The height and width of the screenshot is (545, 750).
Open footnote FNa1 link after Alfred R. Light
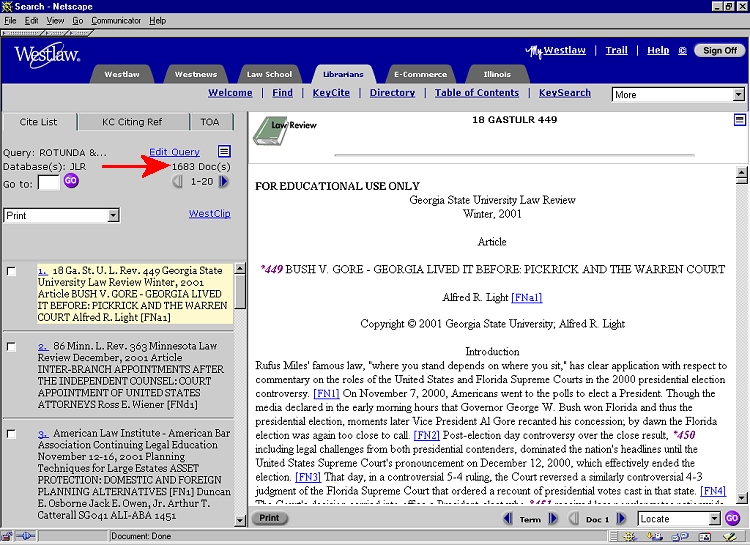coord(526,298)
